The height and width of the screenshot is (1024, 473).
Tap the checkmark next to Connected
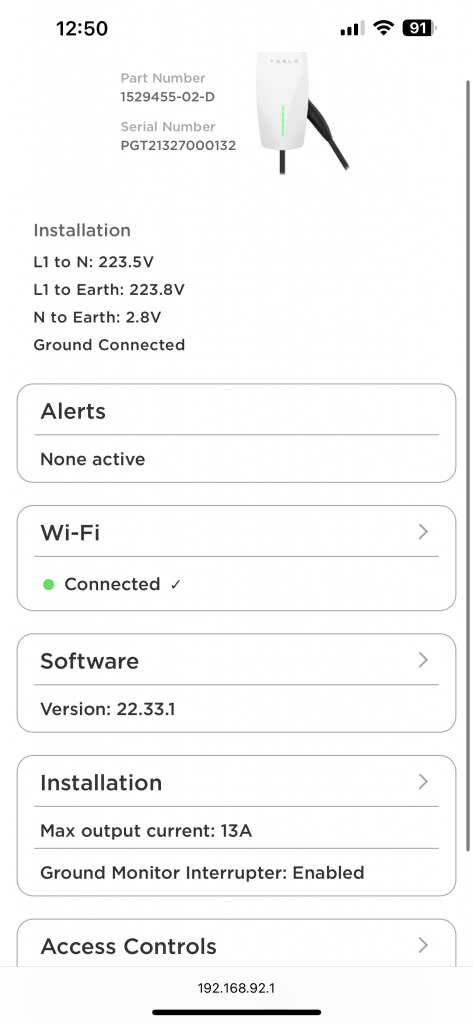pos(175,585)
